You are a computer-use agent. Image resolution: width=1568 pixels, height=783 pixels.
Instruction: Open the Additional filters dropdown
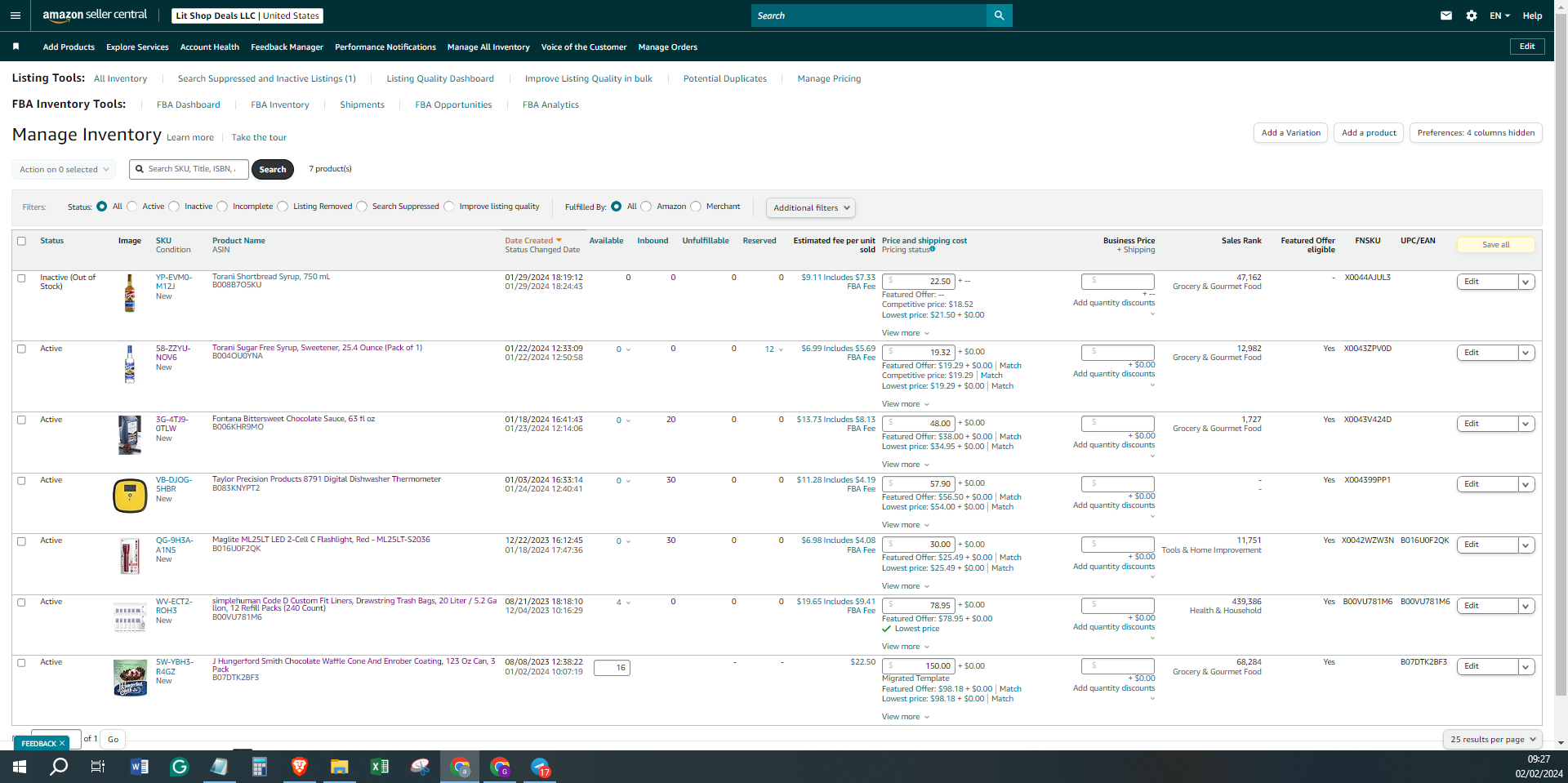pos(811,207)
